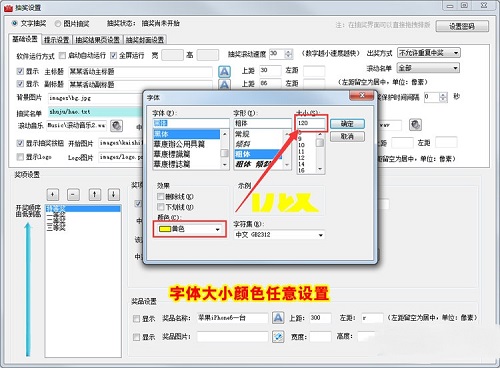
Task: Toggle 全屏运行 fullscreen checkbox
Action: coord(113,55)
